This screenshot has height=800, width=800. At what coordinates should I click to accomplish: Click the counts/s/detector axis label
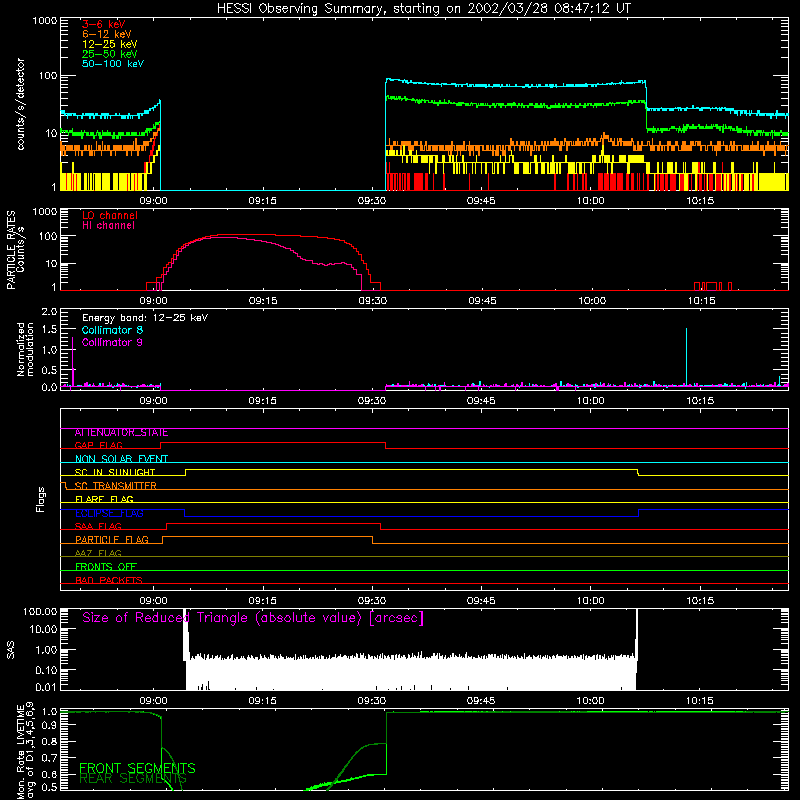click(x=20, y=104)
